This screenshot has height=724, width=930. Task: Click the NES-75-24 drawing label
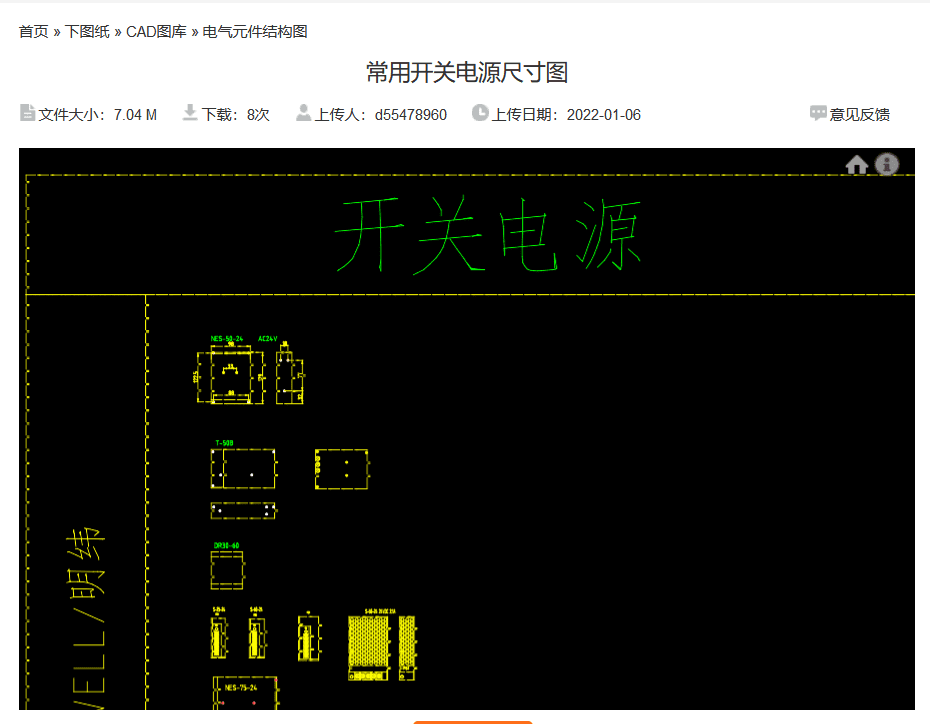coord(240,687)
